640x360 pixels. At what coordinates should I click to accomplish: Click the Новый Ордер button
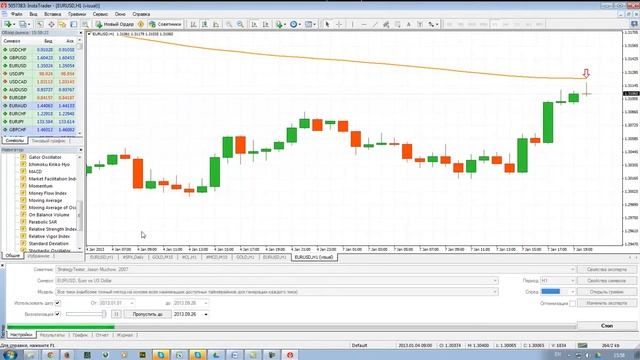pos(115,24)
